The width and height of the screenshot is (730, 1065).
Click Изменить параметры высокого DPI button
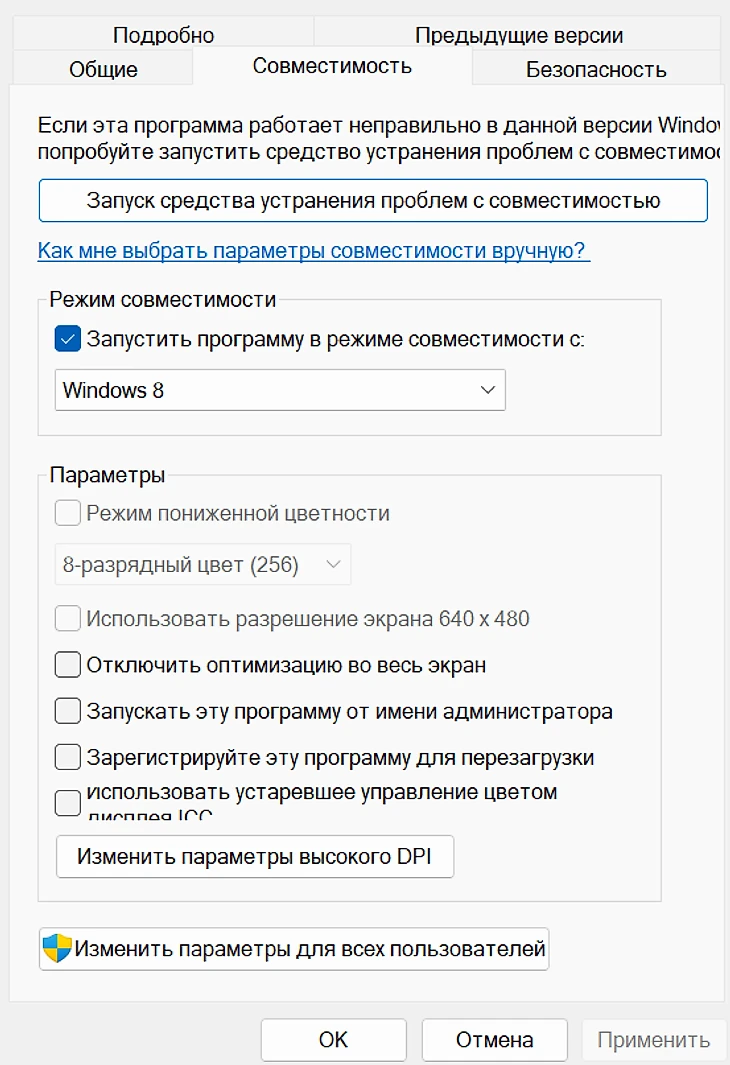(x=255, y=857)
